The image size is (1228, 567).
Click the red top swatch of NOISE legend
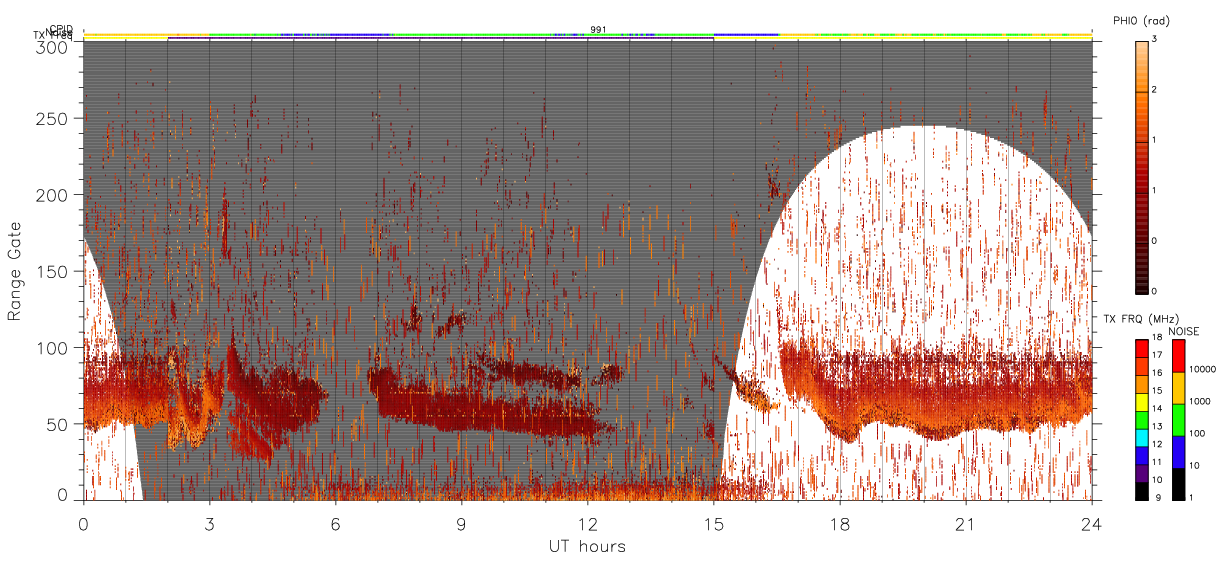1178,356
